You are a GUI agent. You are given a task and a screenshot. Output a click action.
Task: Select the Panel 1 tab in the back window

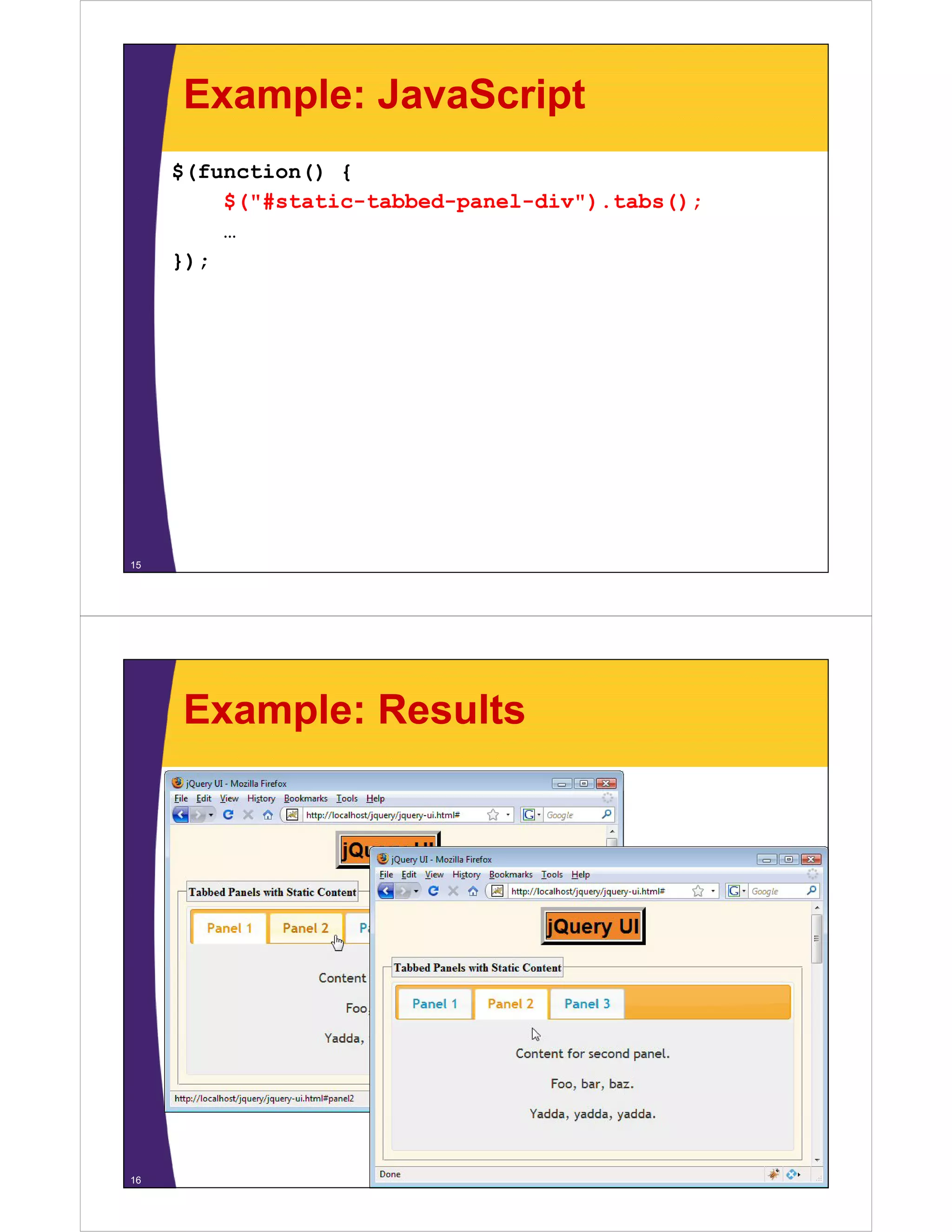coord(229,928)
